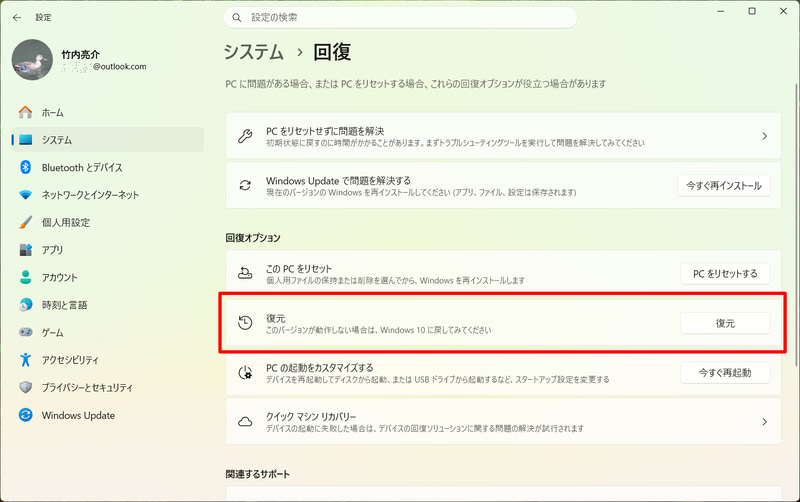800x502 pixels.
Task: Click システム in the breadcrumb
Action: [254, 53]
